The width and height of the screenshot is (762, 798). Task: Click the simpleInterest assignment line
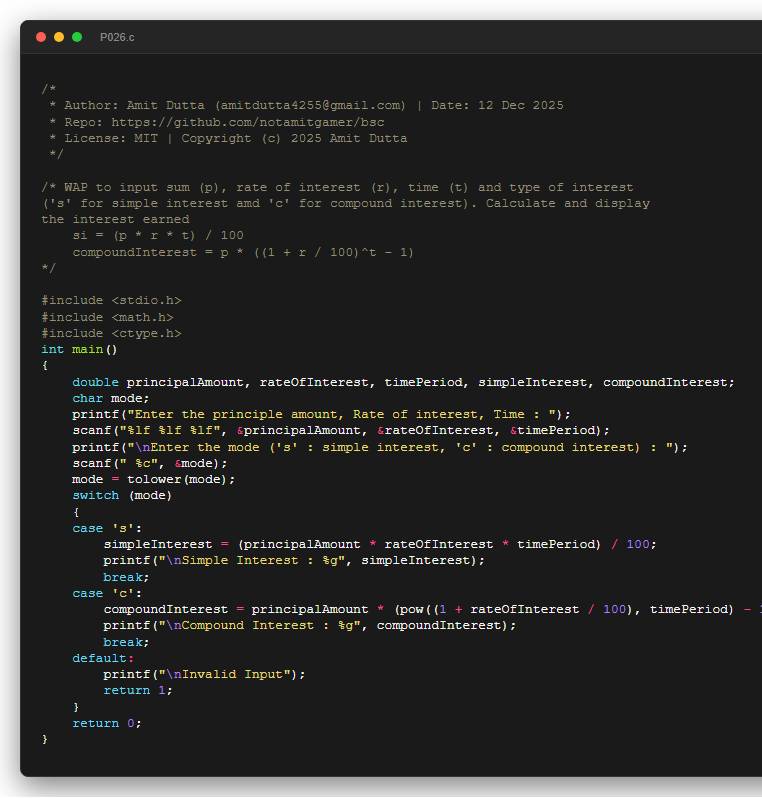380,545
